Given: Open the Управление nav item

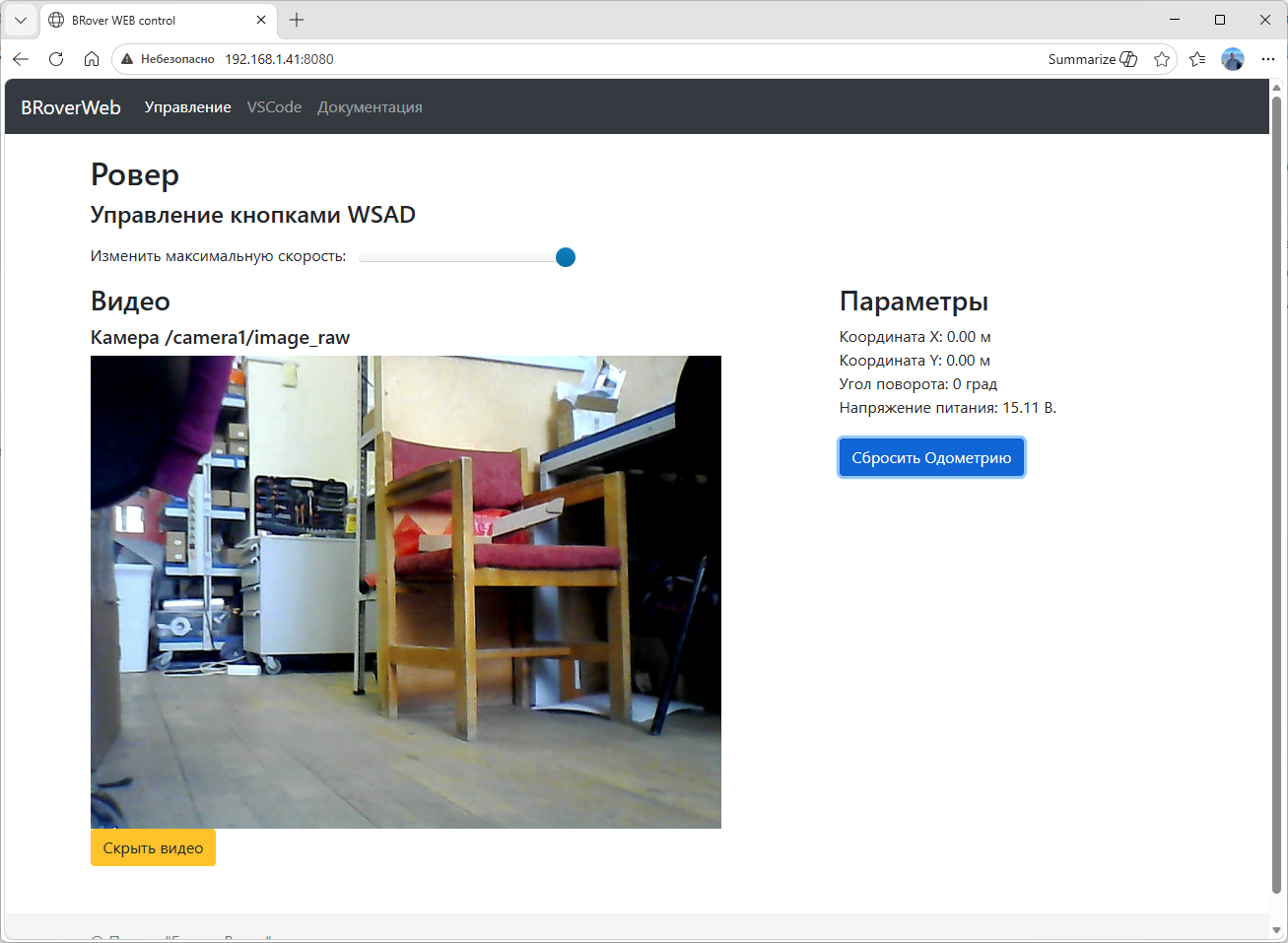Looking at the screenshot, I should 187,107.
